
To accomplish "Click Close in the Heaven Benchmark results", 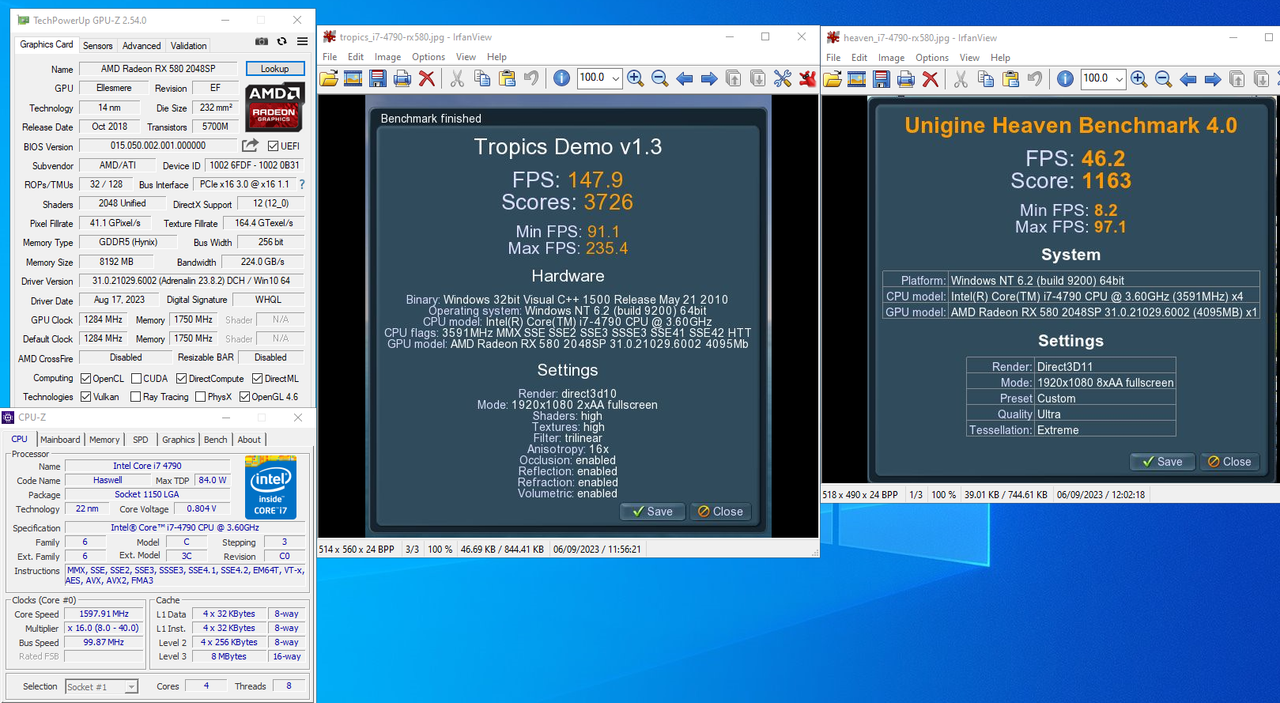I will [1229, 461].
